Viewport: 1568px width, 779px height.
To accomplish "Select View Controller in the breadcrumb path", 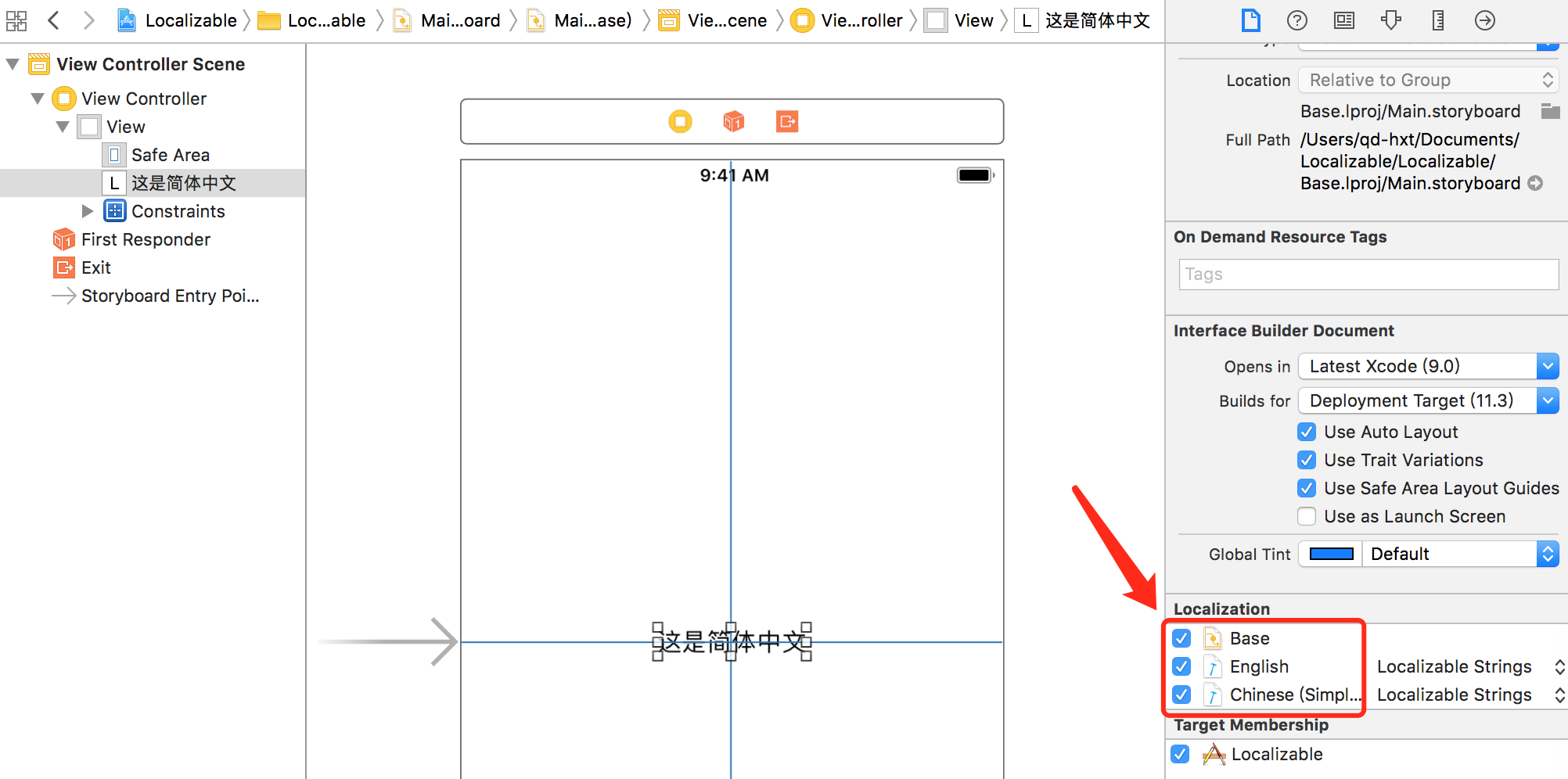I will [861, 20].
